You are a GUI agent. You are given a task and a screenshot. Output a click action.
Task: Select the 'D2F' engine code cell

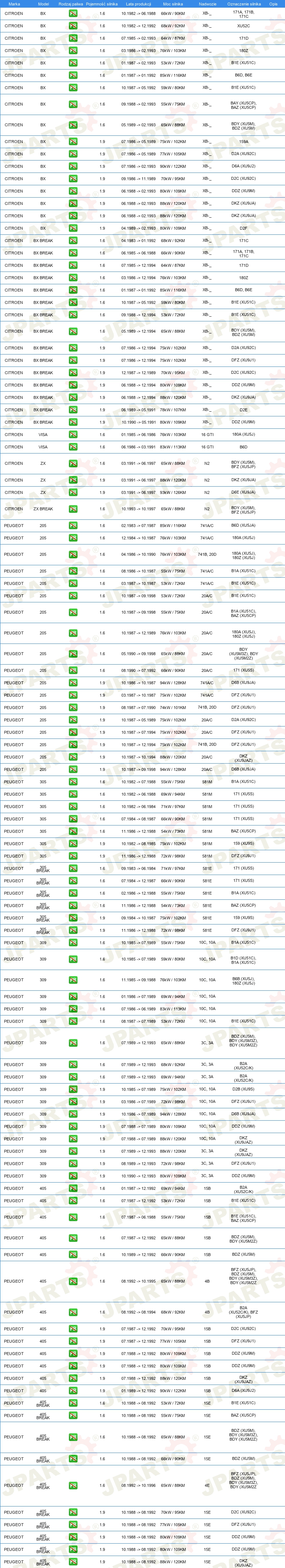[243, 228]
